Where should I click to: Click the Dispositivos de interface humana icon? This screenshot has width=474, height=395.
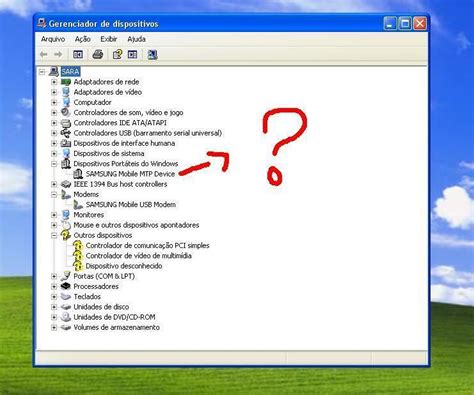coord(66,143)
